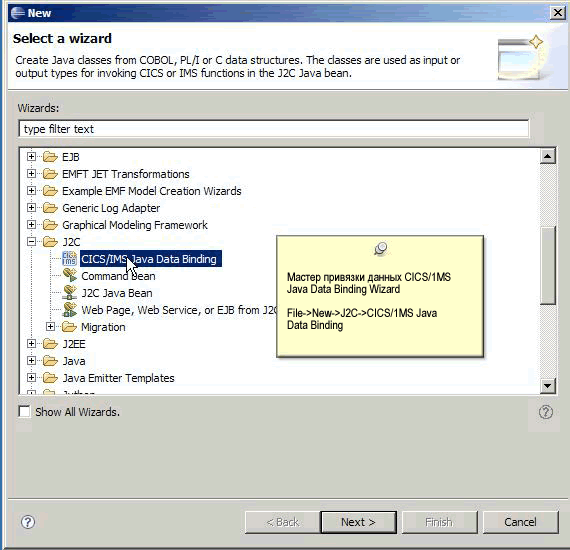The image size is (570, 550).
Task: Click the EMFT JET Transformations label
Action: 126,174
